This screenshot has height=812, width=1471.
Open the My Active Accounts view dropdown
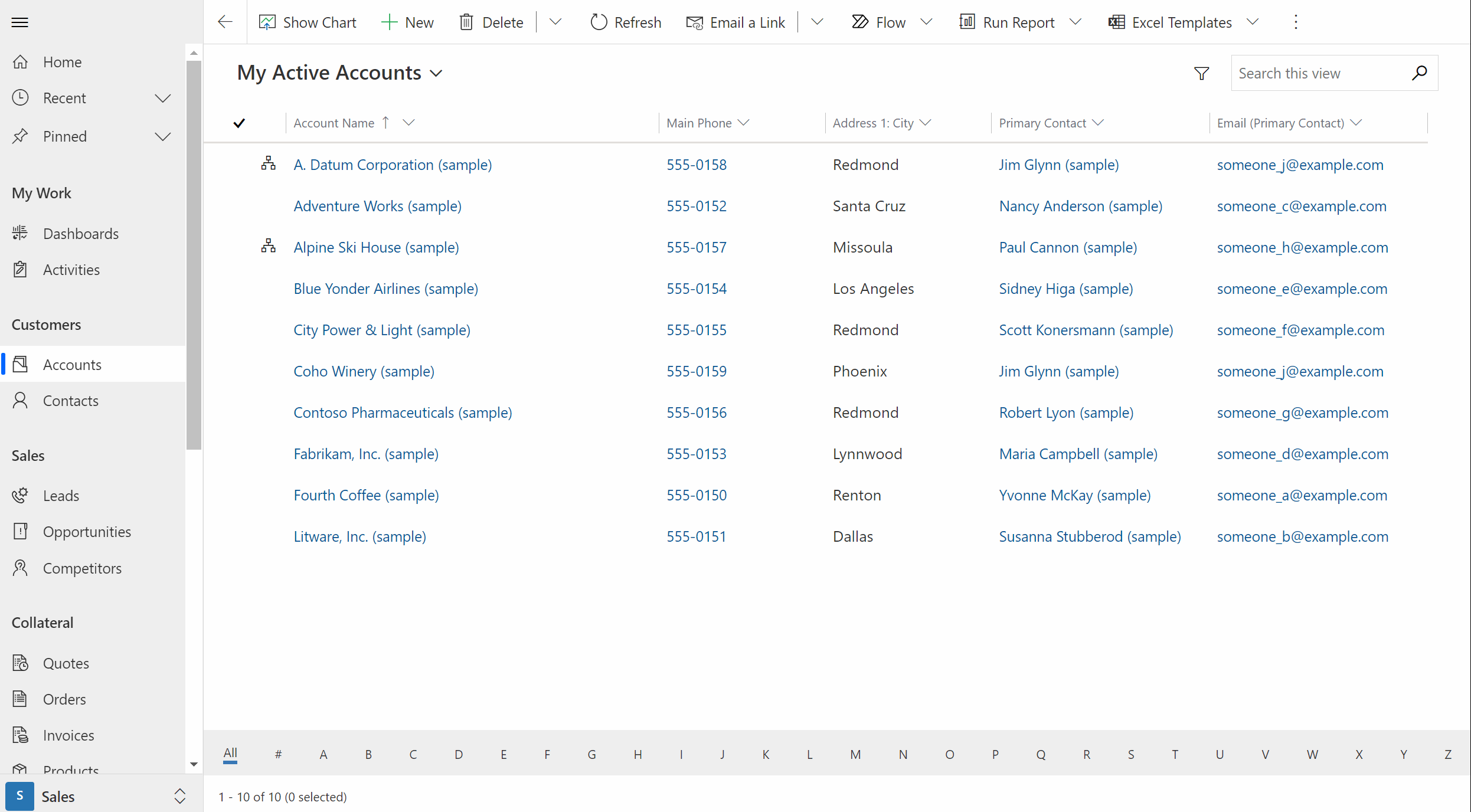point(436,73)
